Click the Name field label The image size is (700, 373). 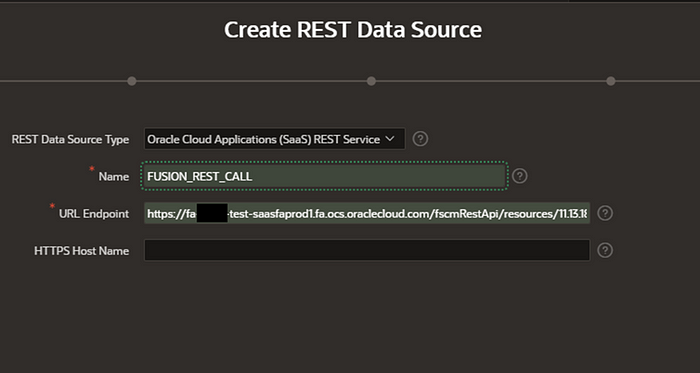point(114,177)
